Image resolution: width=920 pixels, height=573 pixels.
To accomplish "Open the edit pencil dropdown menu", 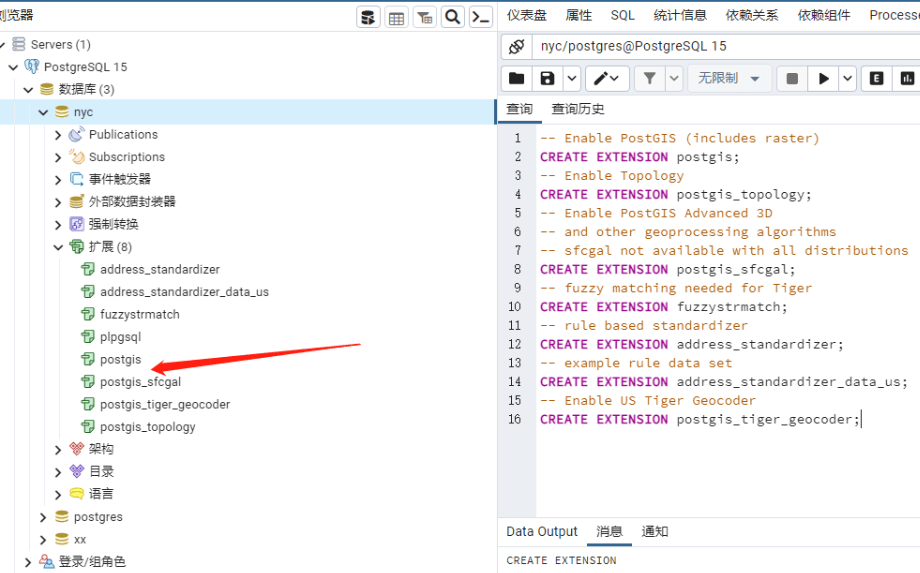I will 607,78.
